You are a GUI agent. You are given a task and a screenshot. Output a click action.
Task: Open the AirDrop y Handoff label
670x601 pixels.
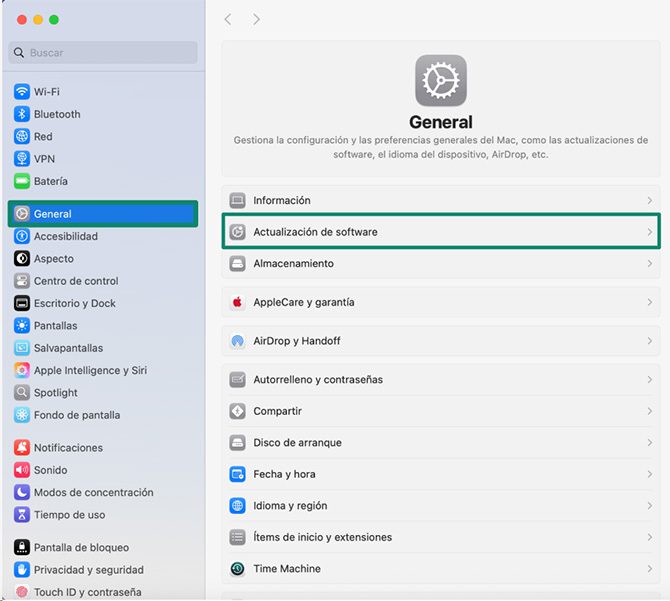coord(297,341)
